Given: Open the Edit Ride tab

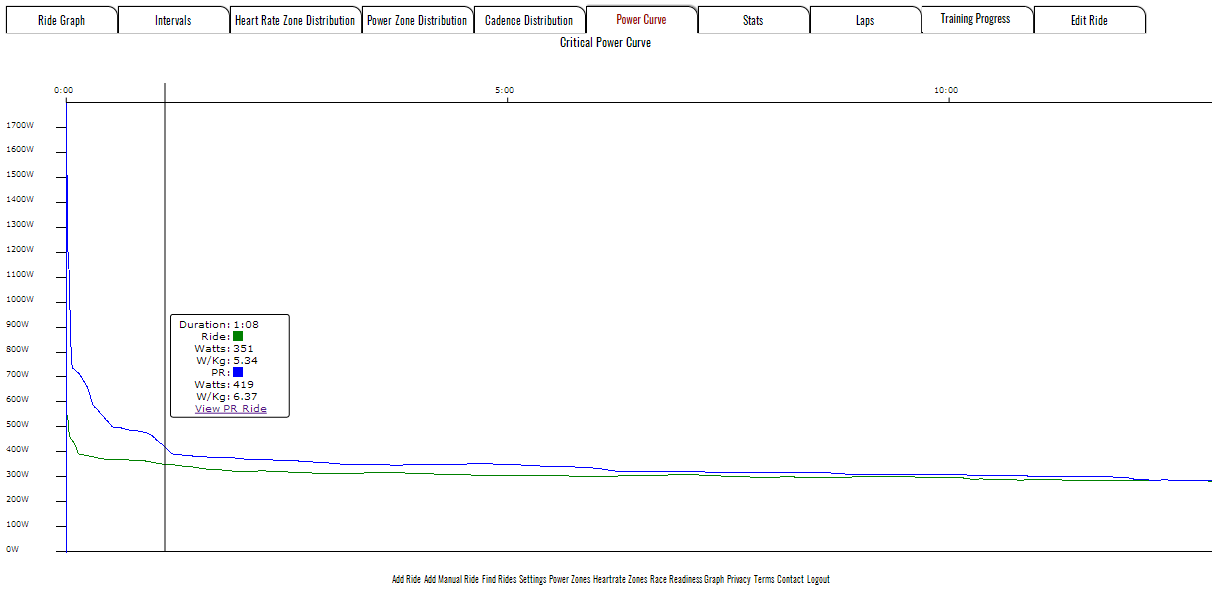Looking at the screenshot, I should [x=1089, y=20].
